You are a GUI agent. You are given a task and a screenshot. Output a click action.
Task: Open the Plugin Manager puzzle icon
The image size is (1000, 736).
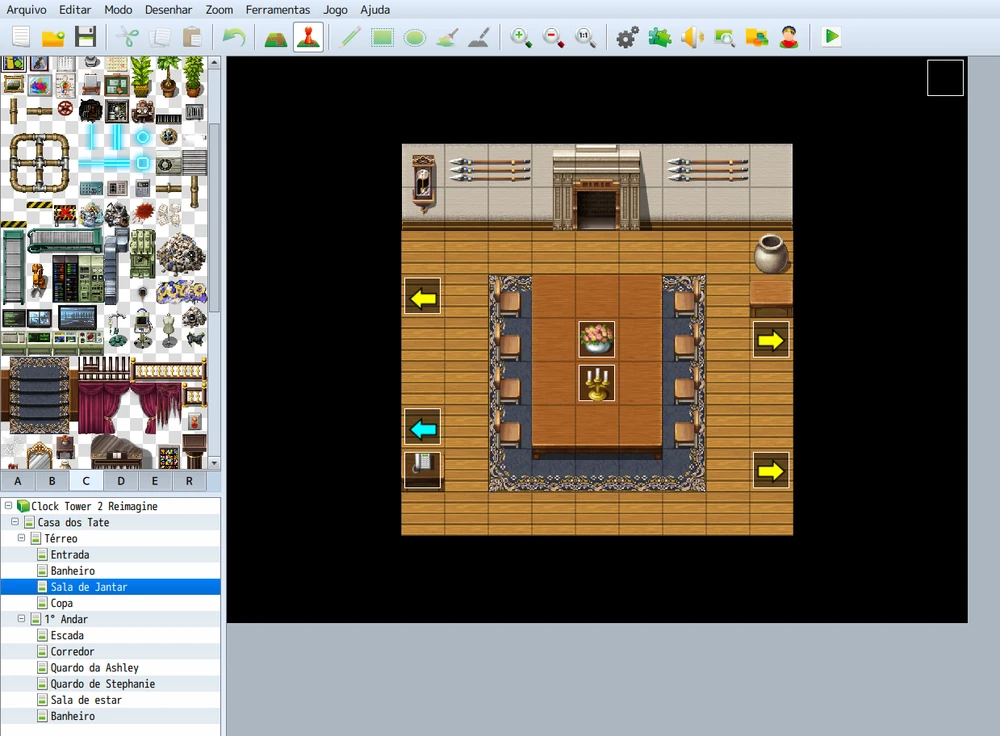(x=660, y=38)
